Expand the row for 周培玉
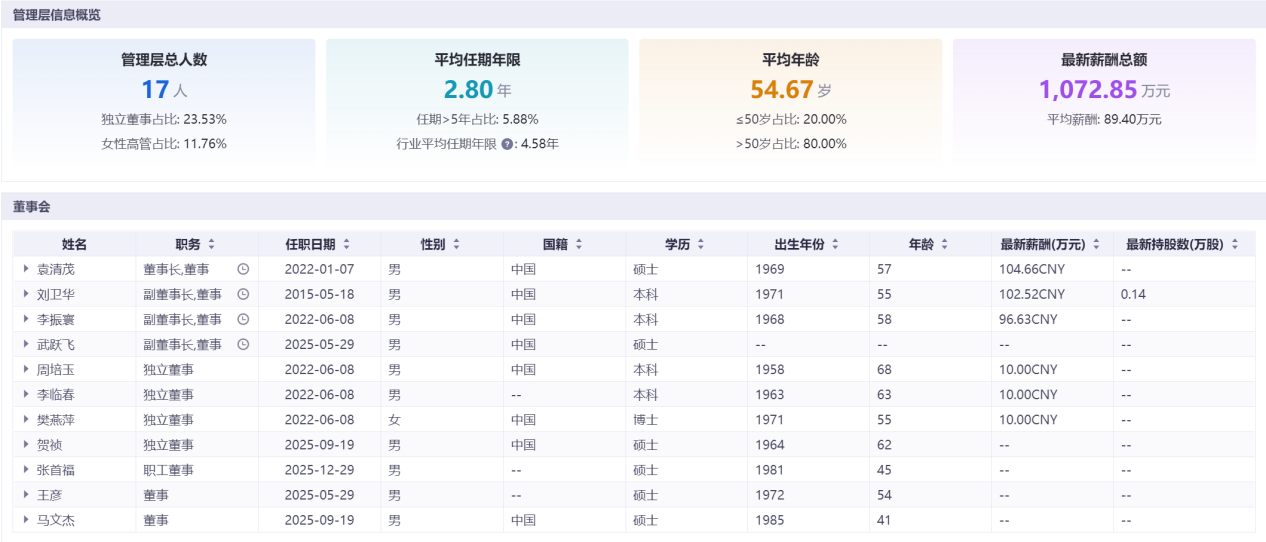 pyautogui.click(x=27, y=370)
